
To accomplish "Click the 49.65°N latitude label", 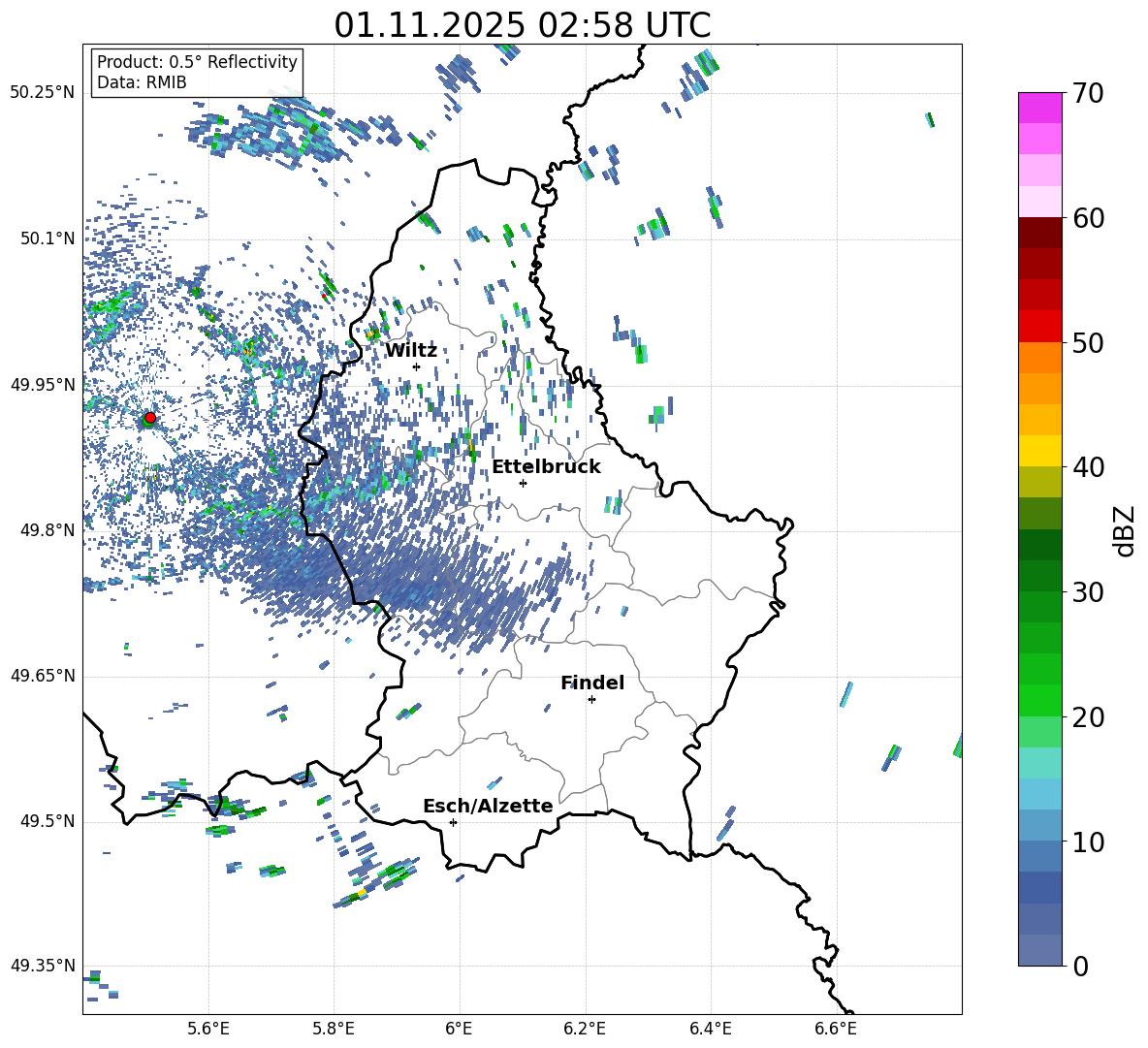I will click(x=43, y=676).
